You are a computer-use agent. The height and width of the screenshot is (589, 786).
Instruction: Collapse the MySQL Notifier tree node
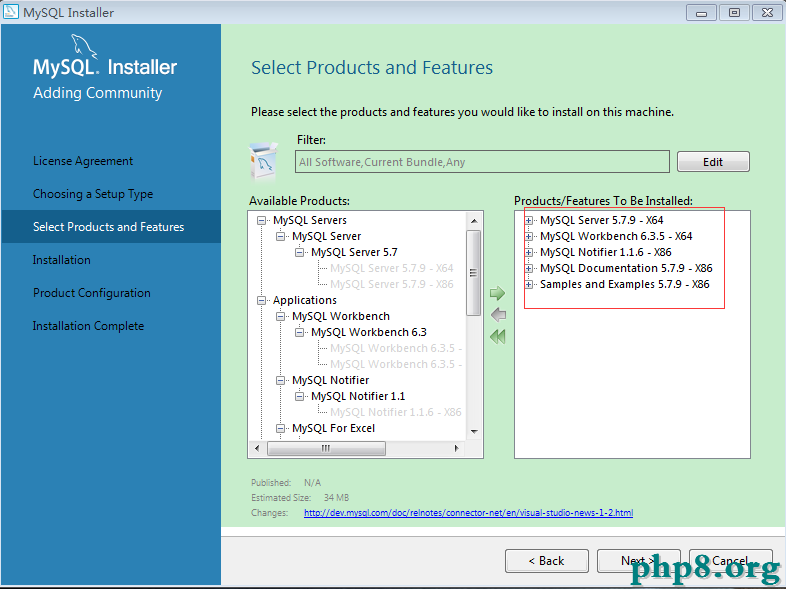(x=280, y=380)
